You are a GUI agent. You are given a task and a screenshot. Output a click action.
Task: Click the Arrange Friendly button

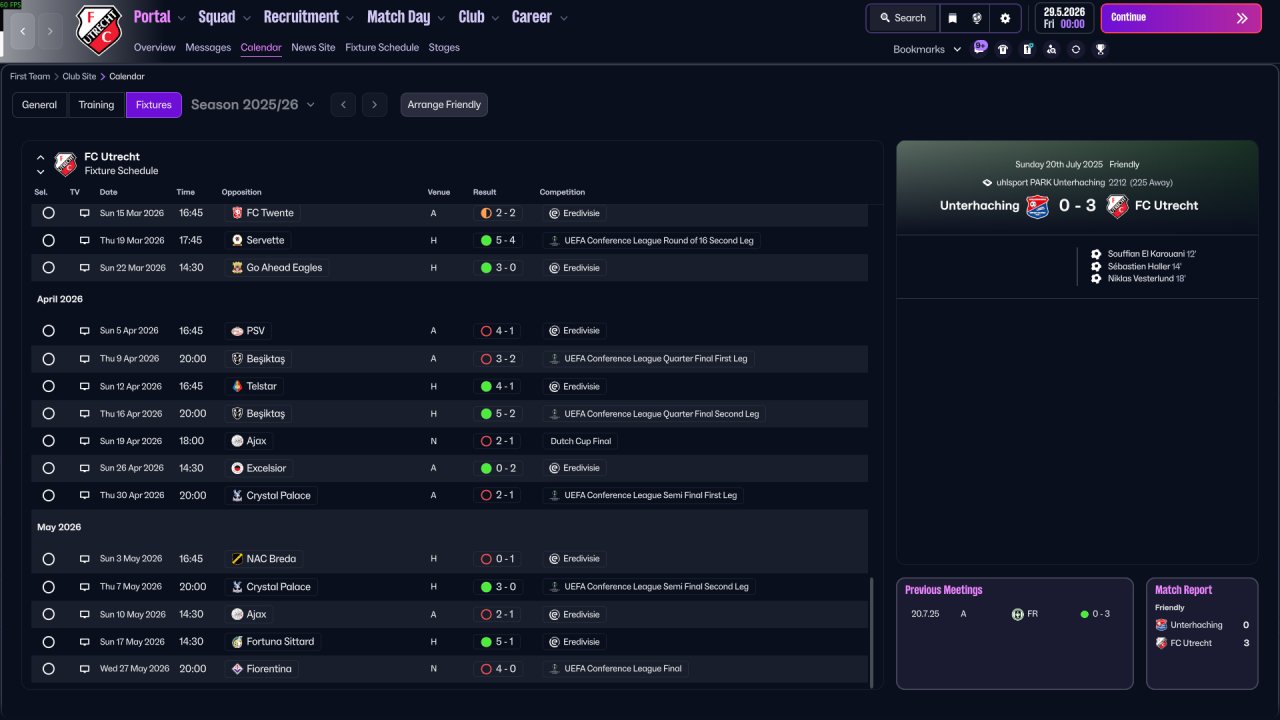pyautogui.click(x=444, y=105)
